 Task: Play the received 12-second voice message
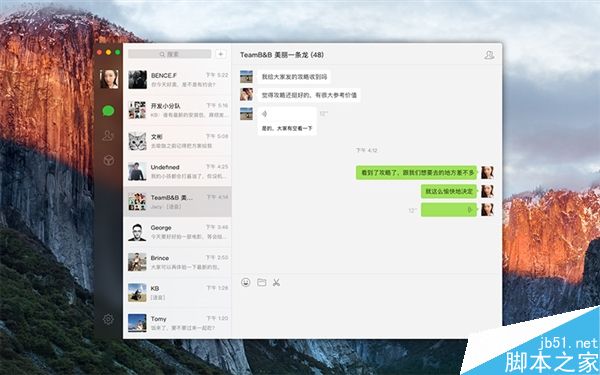(287, 114)
